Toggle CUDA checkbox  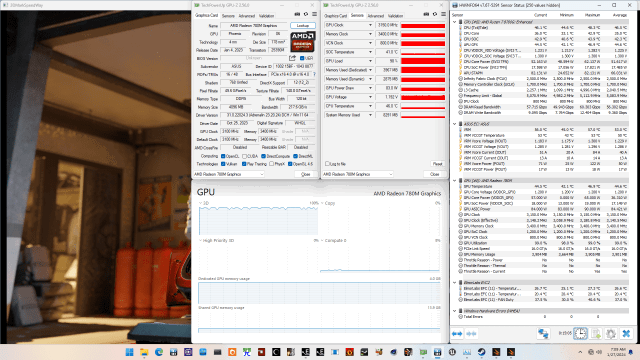pyautogui.click(x=244, y=156)
